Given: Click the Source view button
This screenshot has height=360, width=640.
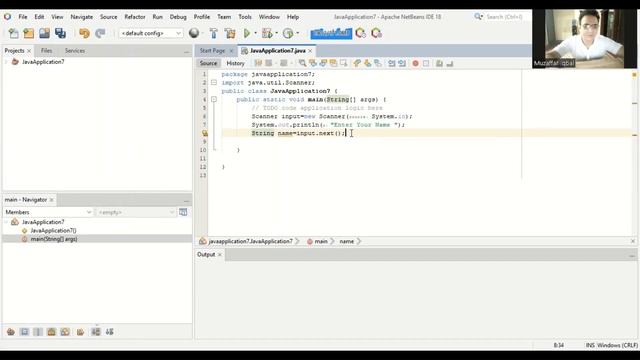Looking at the screenshot, I should [x=209, y=63].
